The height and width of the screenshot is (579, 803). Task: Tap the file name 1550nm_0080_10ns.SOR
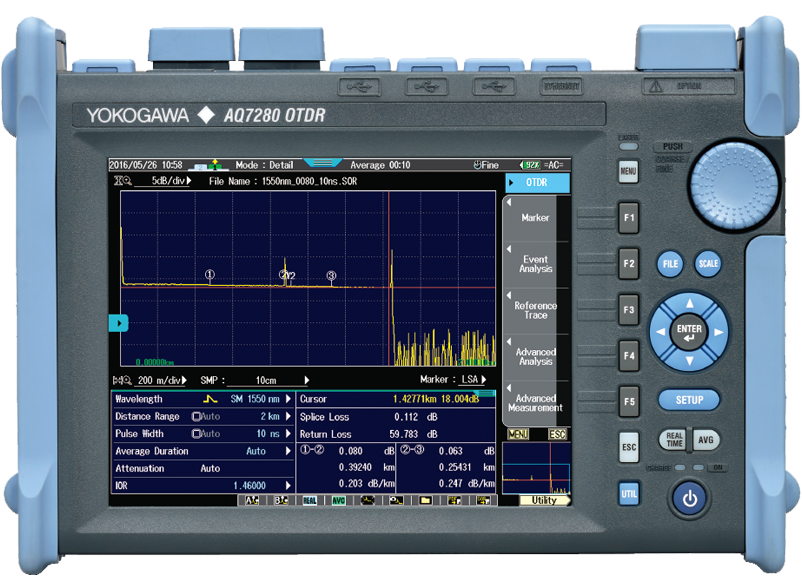point(309,181)
